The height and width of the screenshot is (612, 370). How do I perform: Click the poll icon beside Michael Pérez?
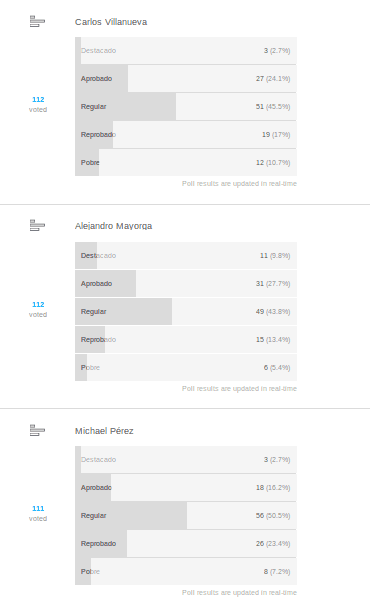(37, 430)
